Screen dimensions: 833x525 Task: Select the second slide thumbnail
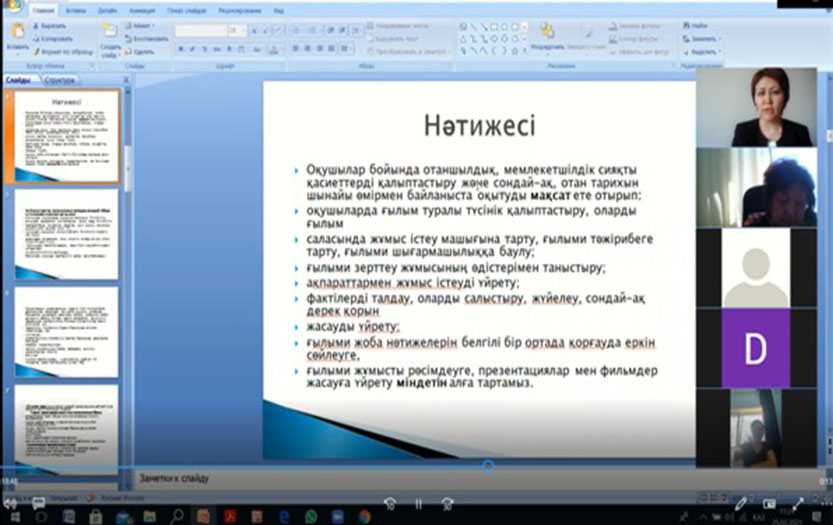coord(66,235)
